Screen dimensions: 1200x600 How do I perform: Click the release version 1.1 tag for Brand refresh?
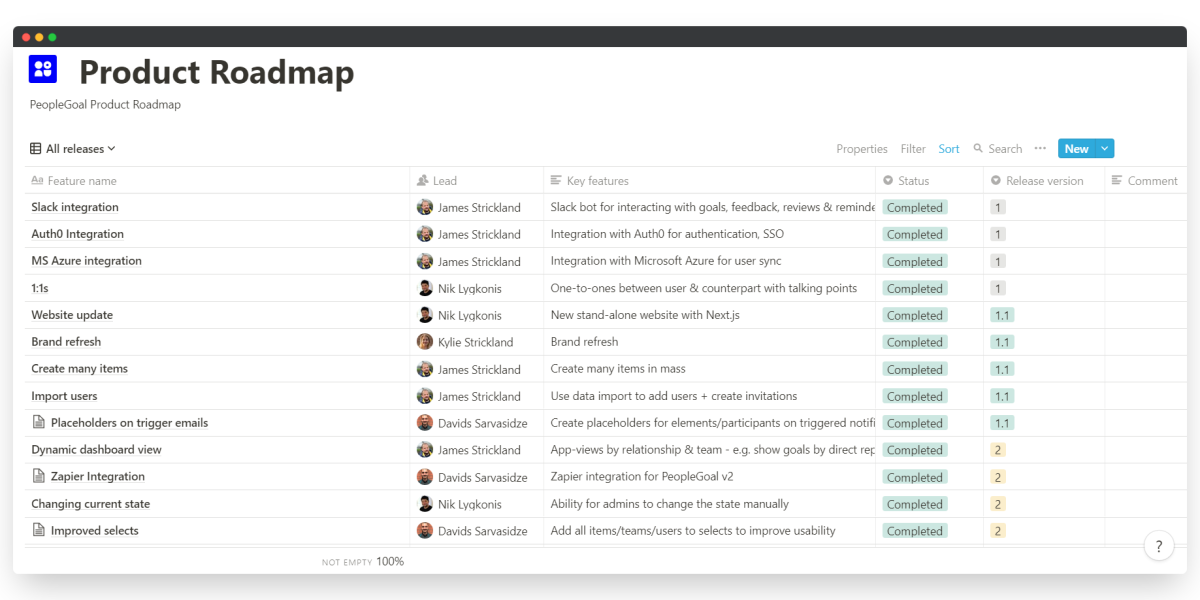[x=1002, y=342]
